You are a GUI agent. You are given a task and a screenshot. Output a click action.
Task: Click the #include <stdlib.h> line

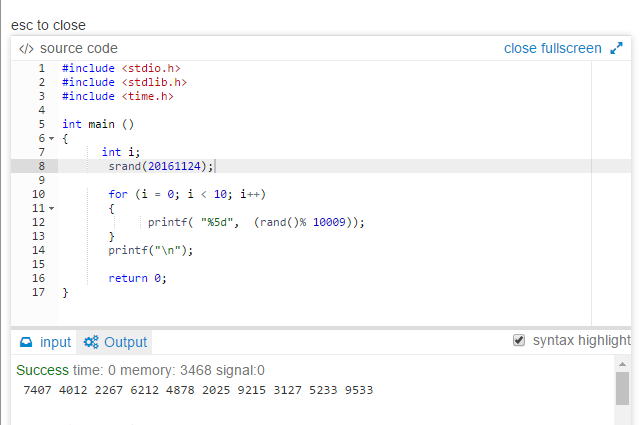[x=124, y=82]
